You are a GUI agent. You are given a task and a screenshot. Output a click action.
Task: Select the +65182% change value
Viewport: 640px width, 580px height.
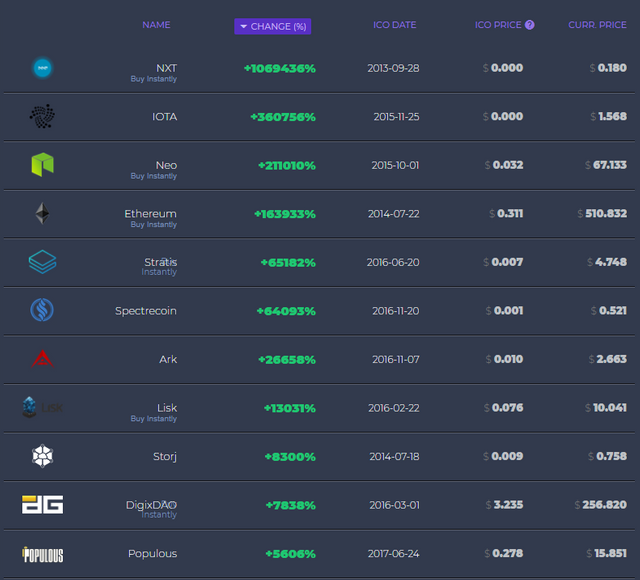[288, 262]
